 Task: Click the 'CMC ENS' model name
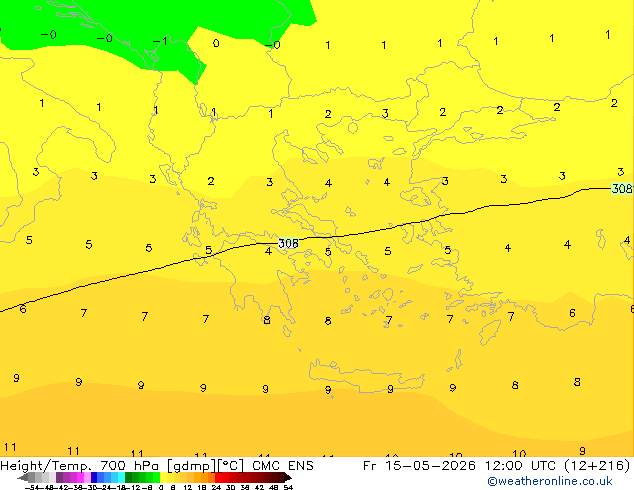(283, 466)
